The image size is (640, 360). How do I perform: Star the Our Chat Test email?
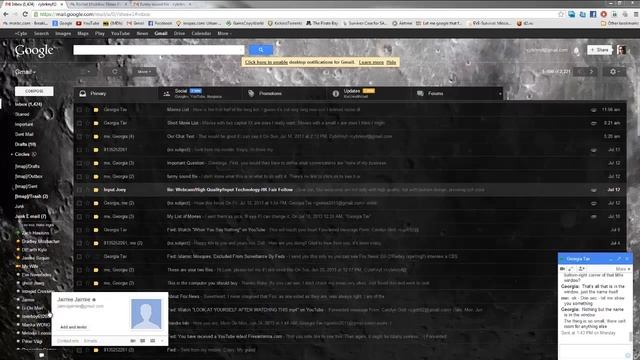87,136
